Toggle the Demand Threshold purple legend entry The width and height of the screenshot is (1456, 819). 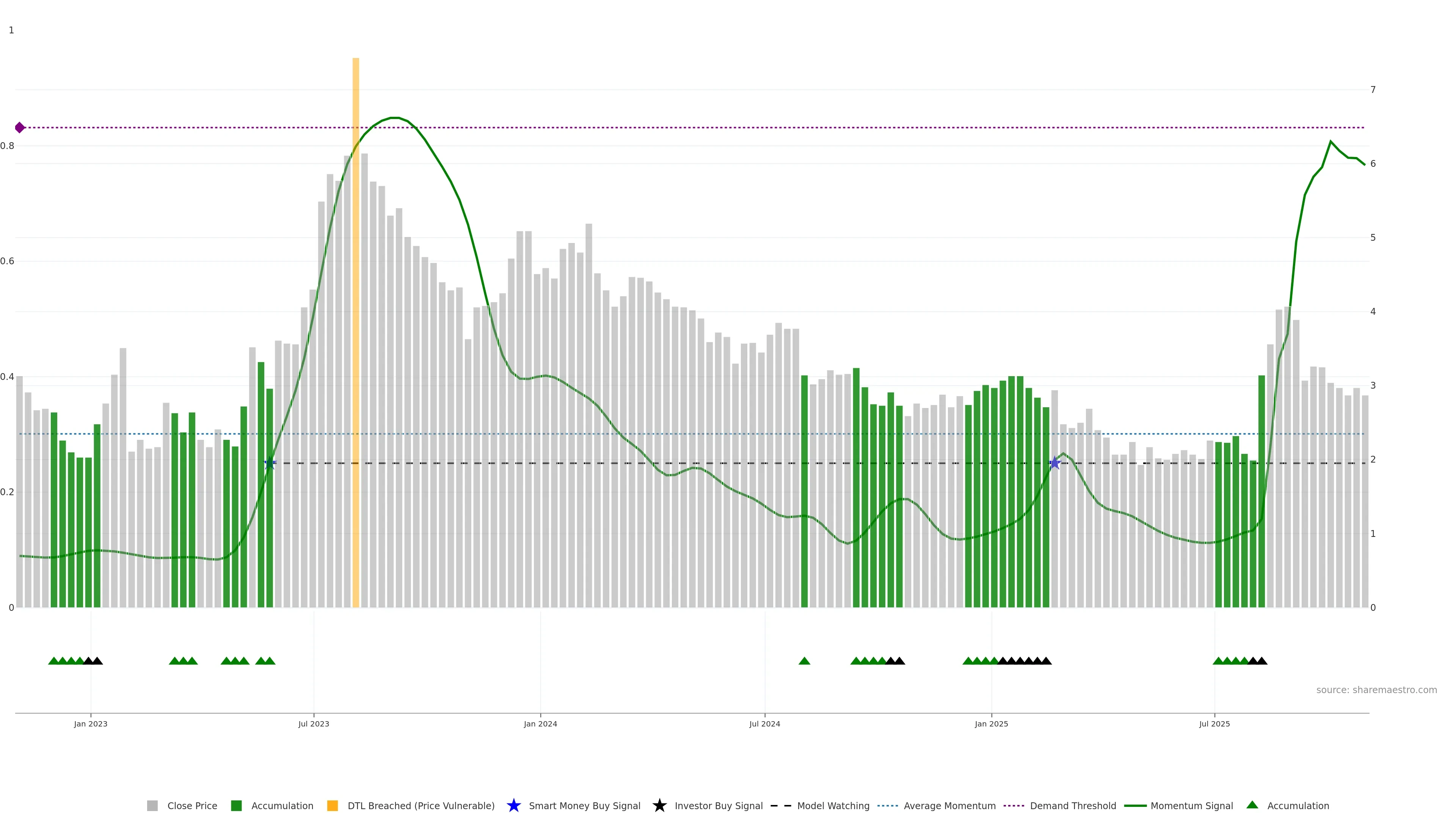pyautogui.click(x=1014, y=805)
